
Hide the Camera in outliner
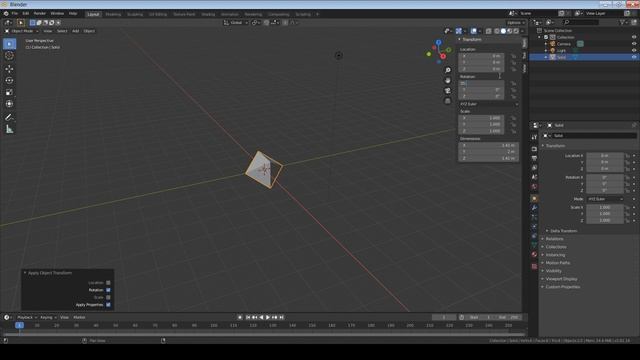click(634, 44)
